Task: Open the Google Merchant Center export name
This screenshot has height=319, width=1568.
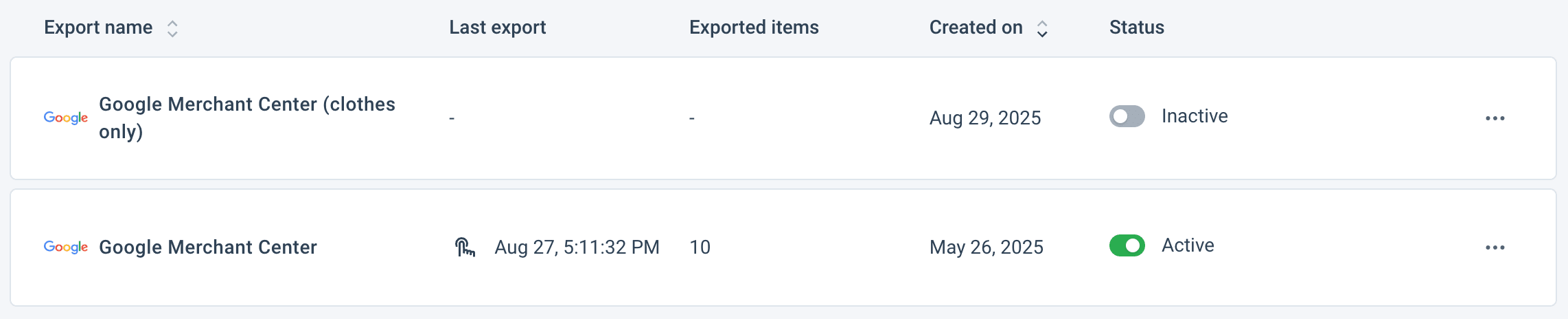Action: pos(207,247)
